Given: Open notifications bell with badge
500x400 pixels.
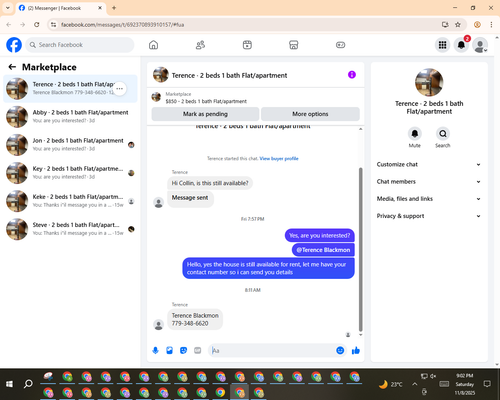Looking at the screenshot, I should pos(461,45).
